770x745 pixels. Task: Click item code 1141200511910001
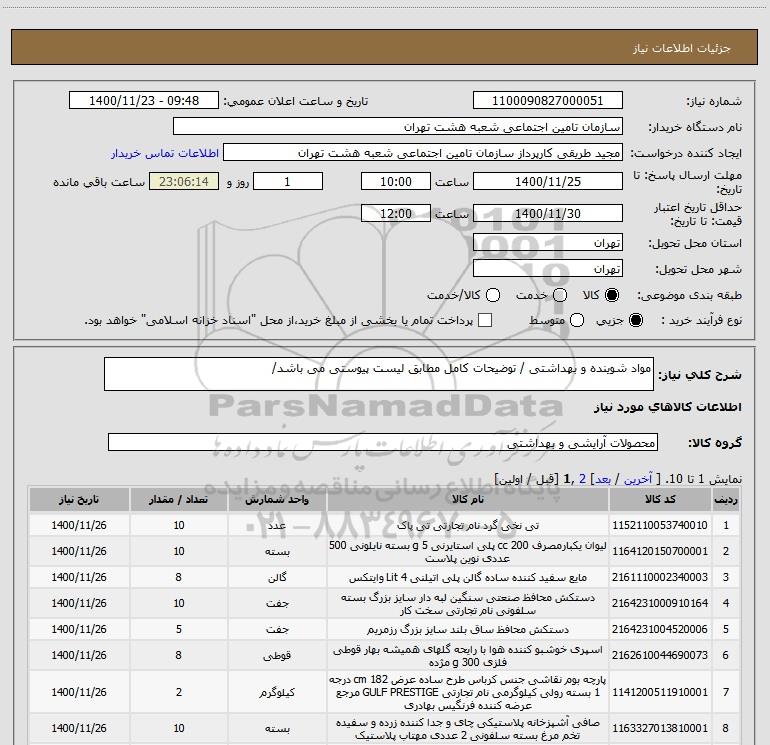tap(660, 692)
